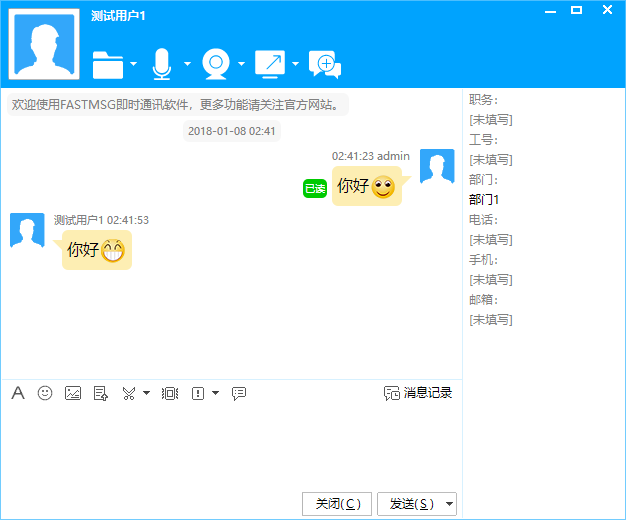Expand the exclamation message options arrow
Viewport: 626px width, 520px height.
(x=216, y=393)
